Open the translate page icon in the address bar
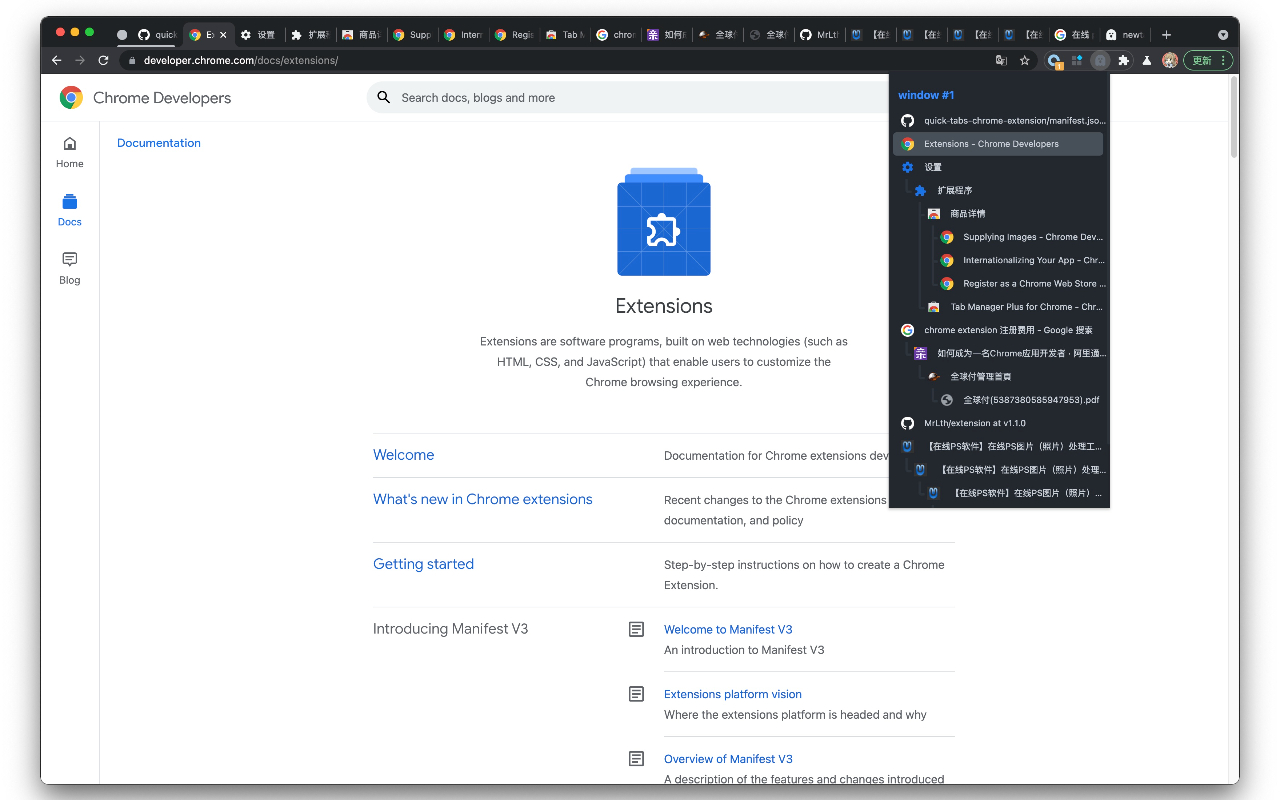 coord(1001,60)
